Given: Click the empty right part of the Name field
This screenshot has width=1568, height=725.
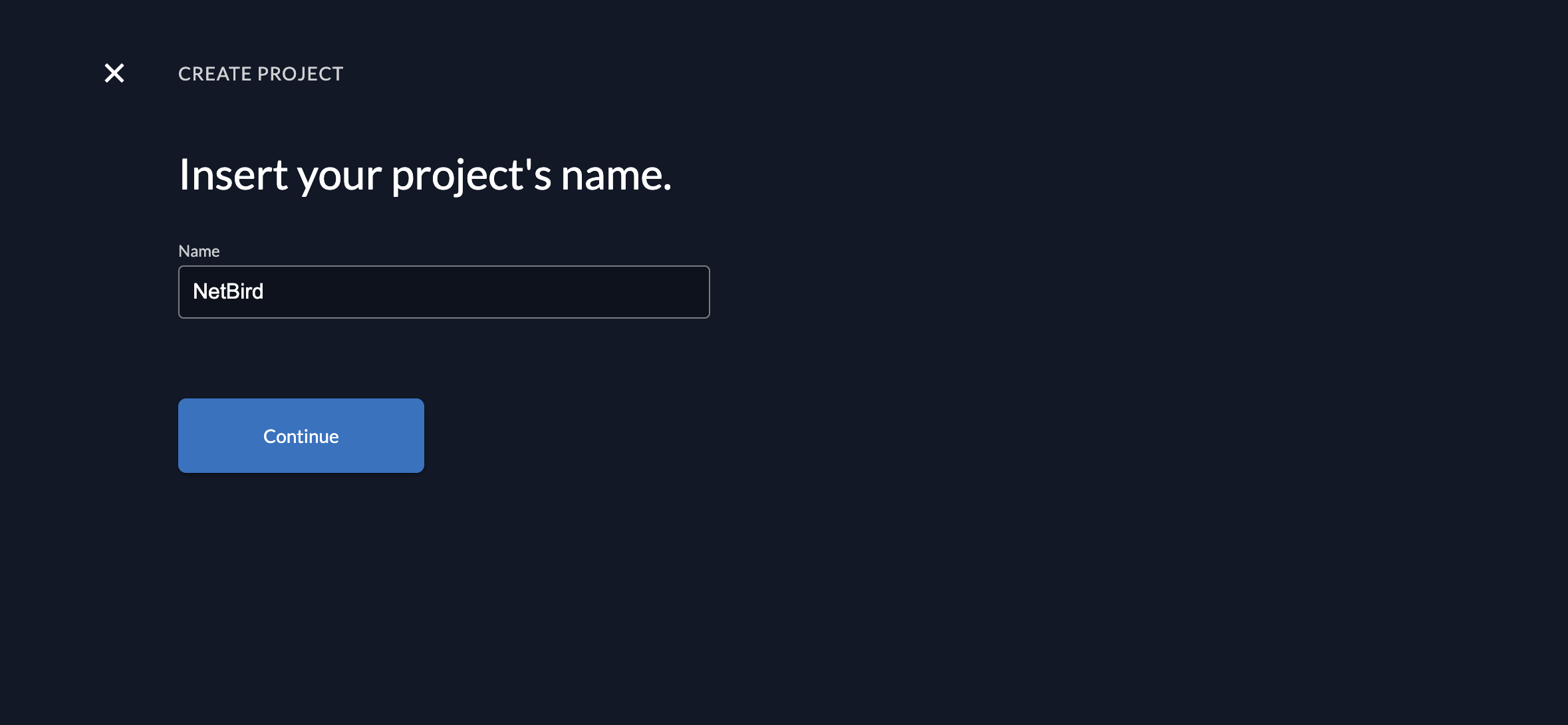Looking at the screenshot, I should tap(598, 292).
